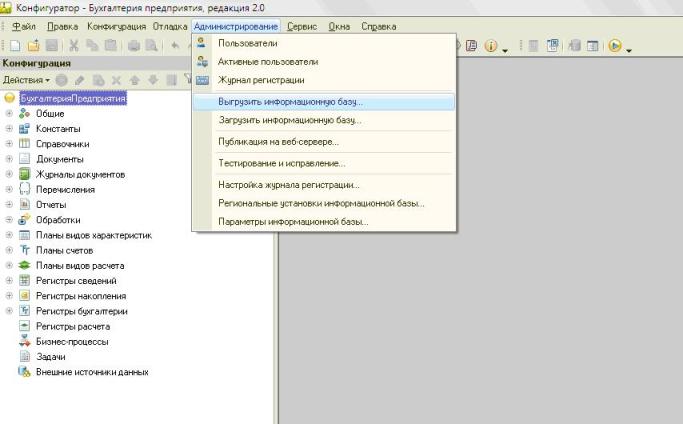Choose Тестирование и исправление
683x424 pixels.
[324, 163]
